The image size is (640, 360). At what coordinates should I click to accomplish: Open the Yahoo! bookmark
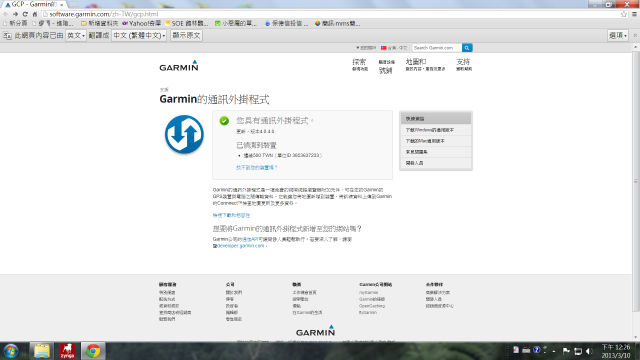coord(142,24)
